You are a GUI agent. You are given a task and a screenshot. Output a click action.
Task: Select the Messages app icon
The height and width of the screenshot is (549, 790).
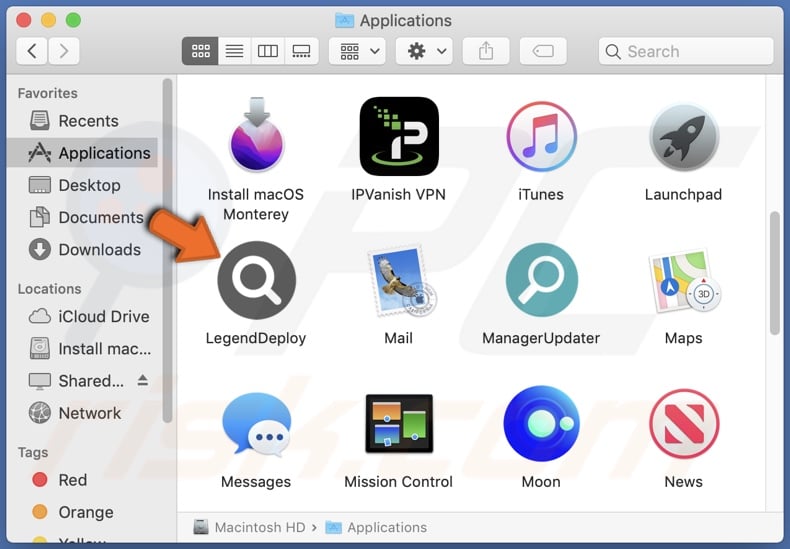click(256, 424)
